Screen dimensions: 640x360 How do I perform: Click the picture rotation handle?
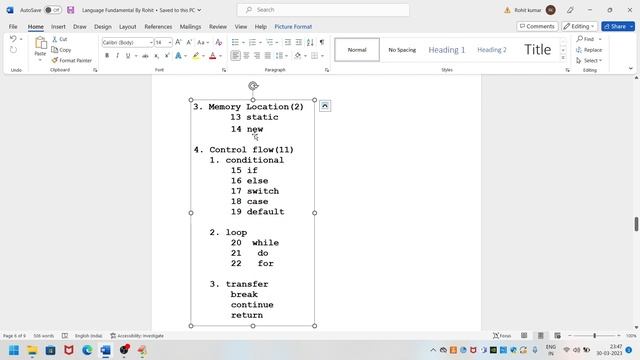(253, 86)
